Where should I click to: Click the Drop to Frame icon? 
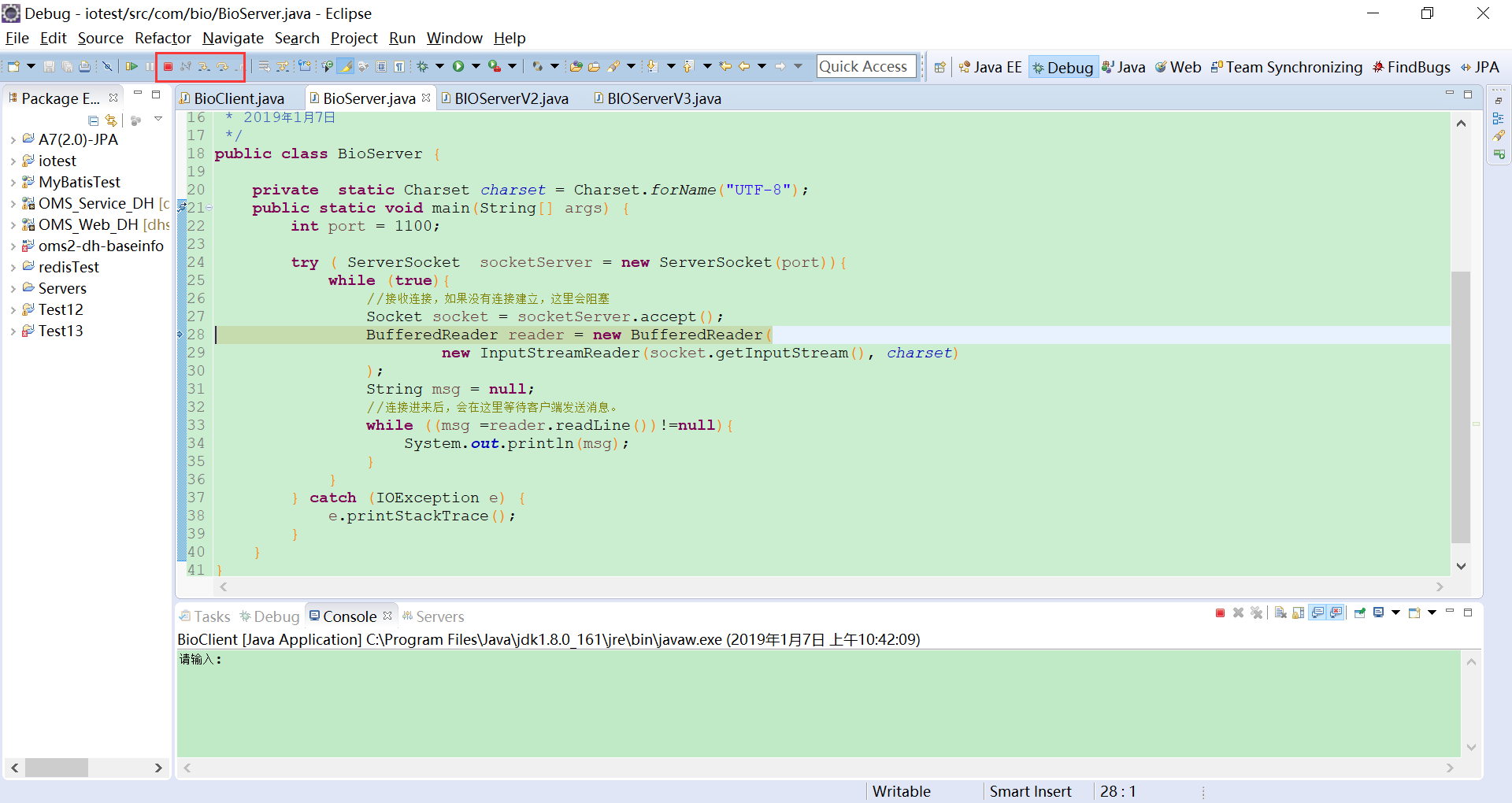pyautogui.click(x=265, y=67)
